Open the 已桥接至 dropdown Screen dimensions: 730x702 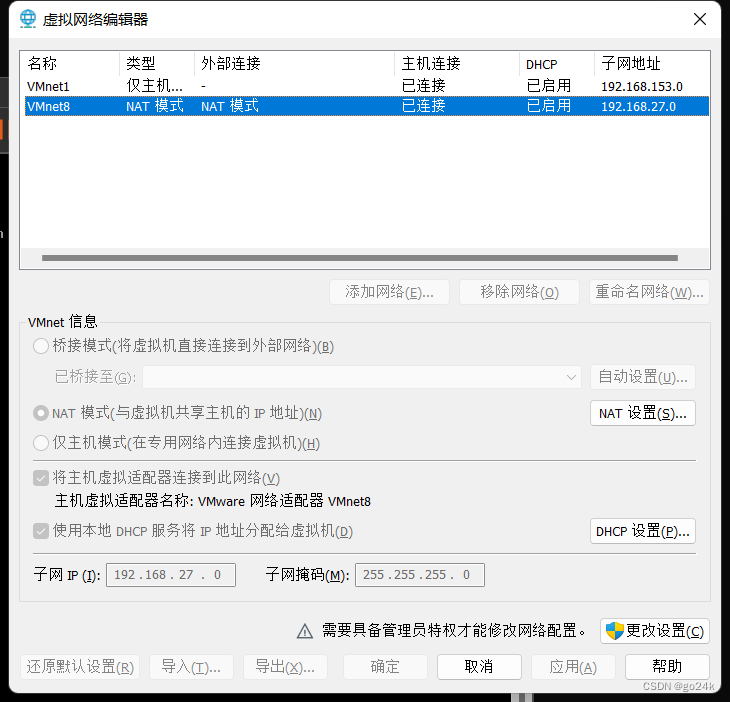(x=362, y=377)
